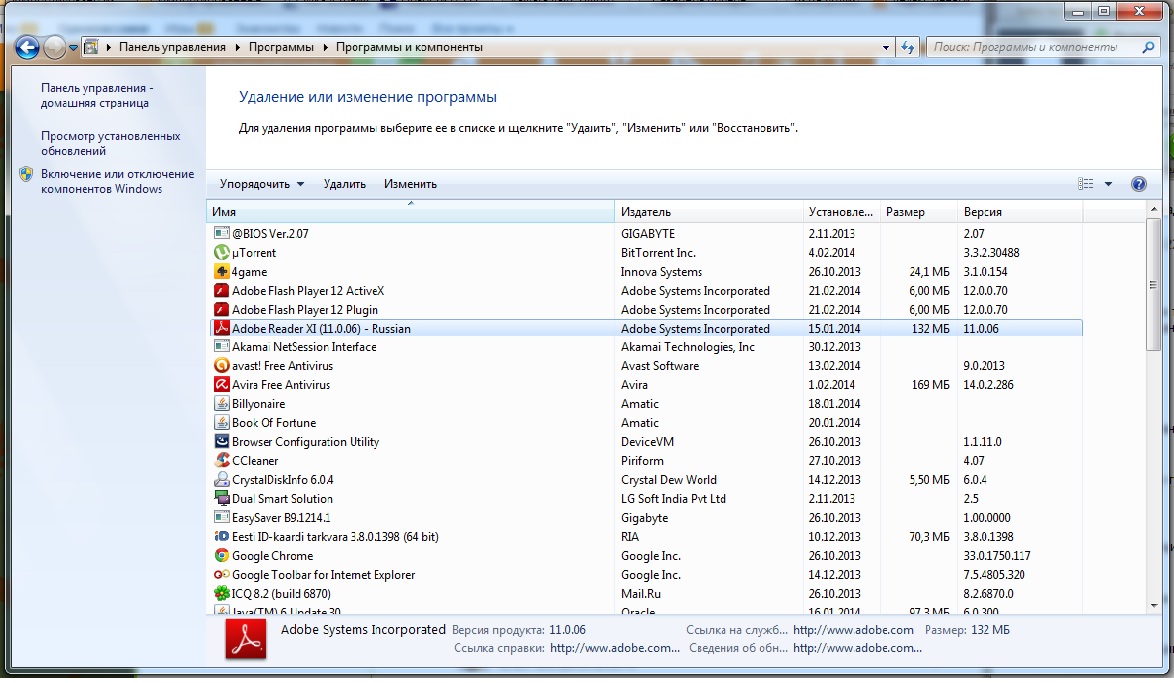Open Просмотр установленных обновлений link

coord(110,144)
